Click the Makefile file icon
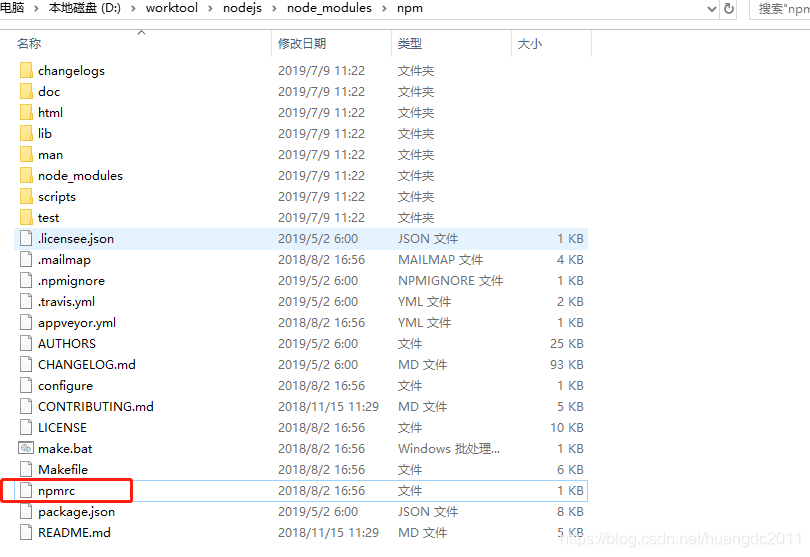Image resolution: width=810 pixels, height=557 pixels. [x=26, y=469]
